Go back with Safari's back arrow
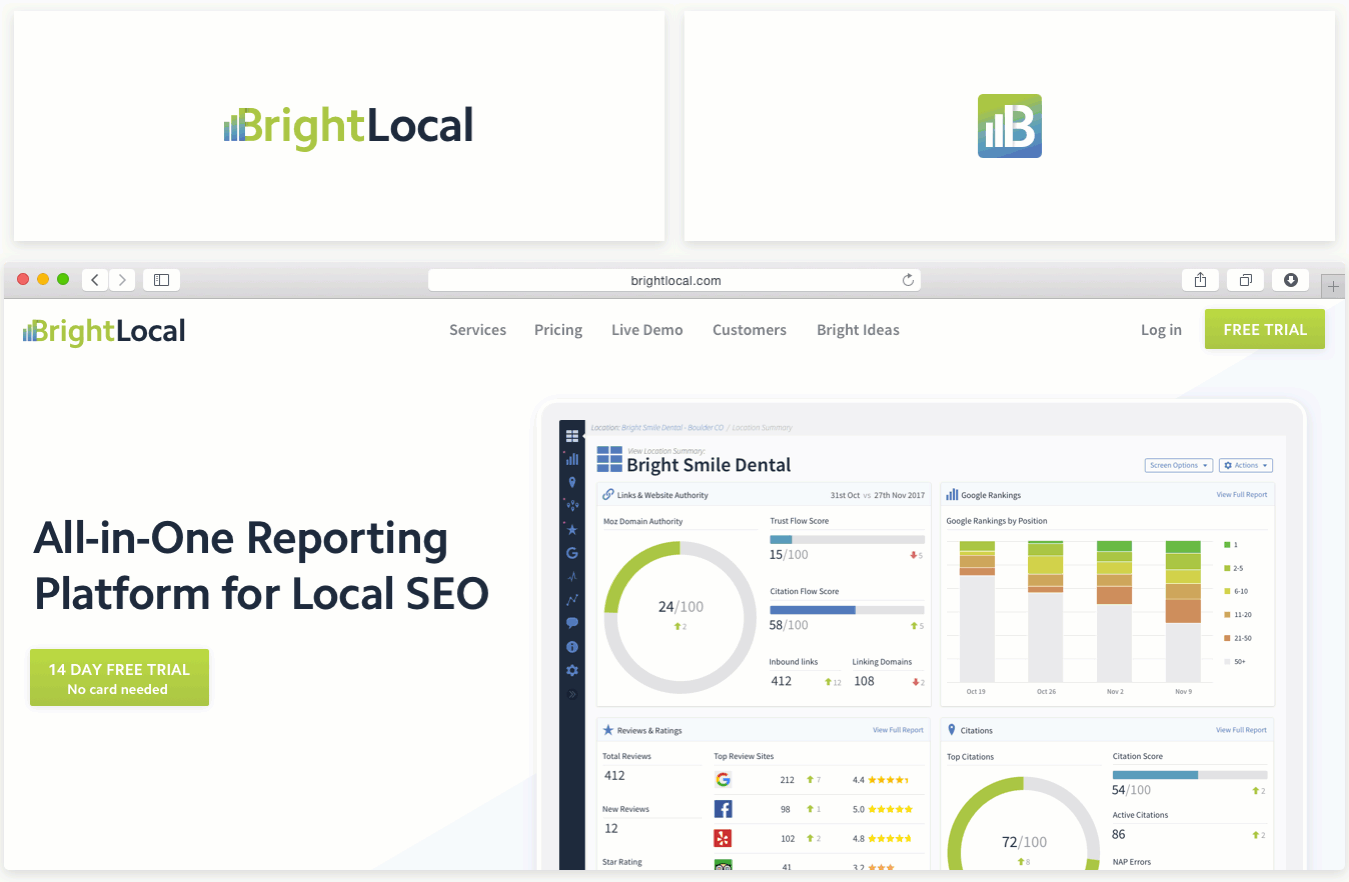This screenshot has width=1349, height=882. (x=95, y=281)
